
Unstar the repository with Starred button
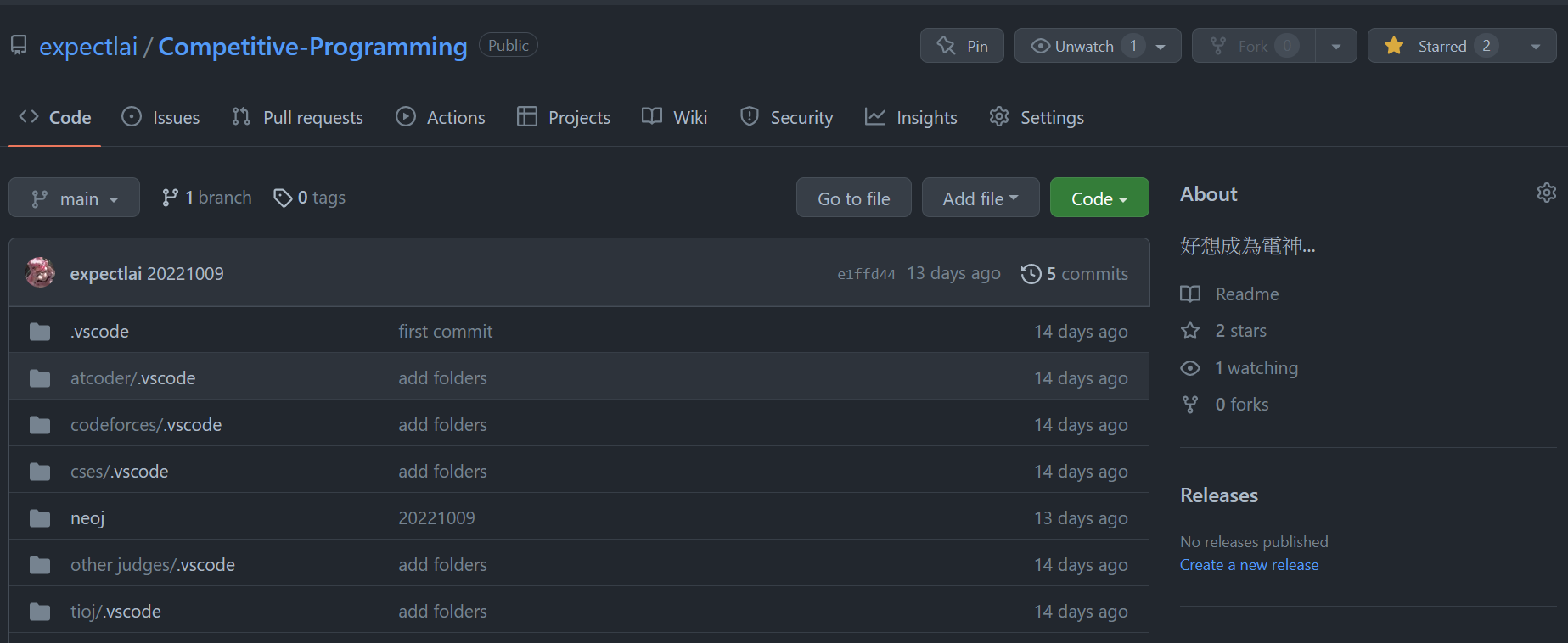(x=1442, y=46)
